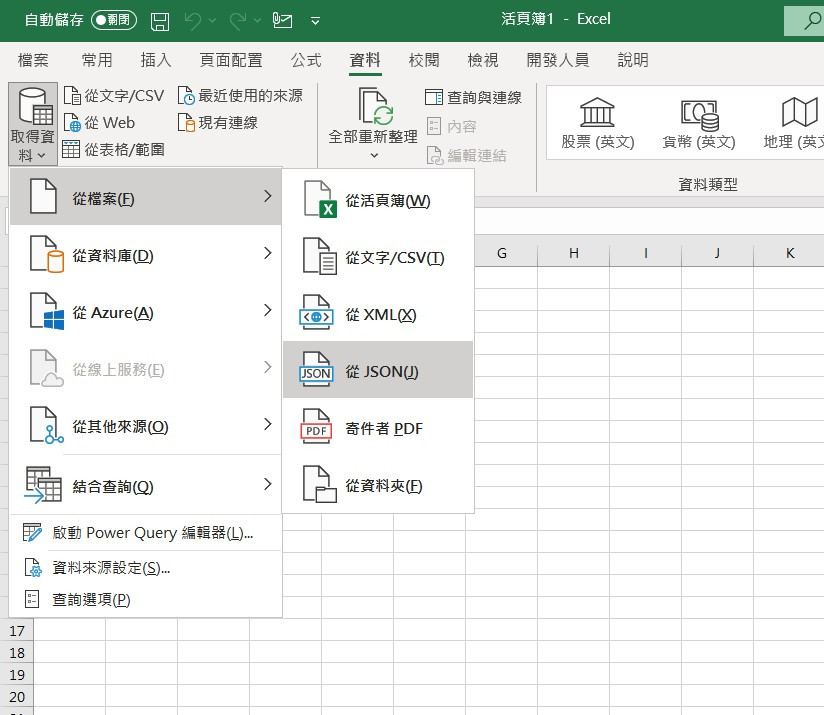The width and height of the screenshot is (824, 715).
Task: Select column G header
Action: 502,254
